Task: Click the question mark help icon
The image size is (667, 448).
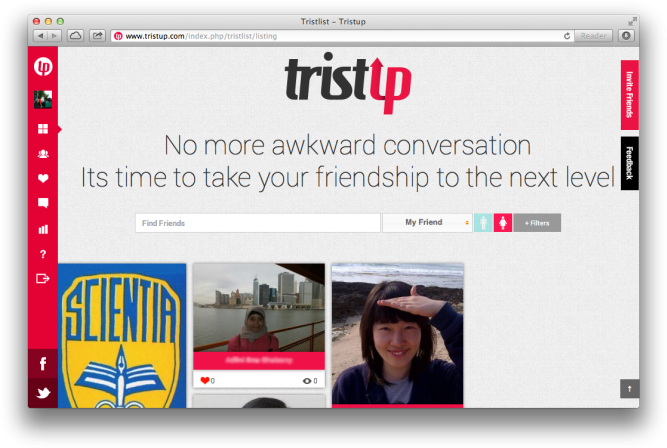Action: (x=43, y=254)
